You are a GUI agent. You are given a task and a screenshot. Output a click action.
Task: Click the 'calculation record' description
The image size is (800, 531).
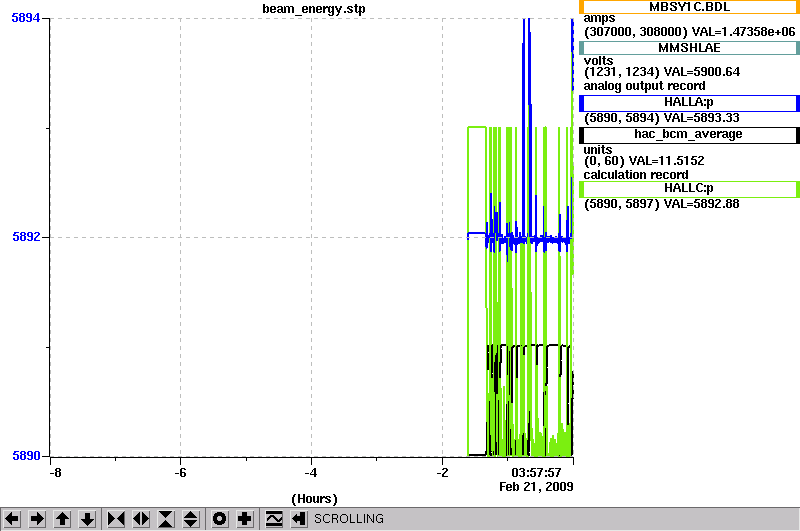click(636, 175)
